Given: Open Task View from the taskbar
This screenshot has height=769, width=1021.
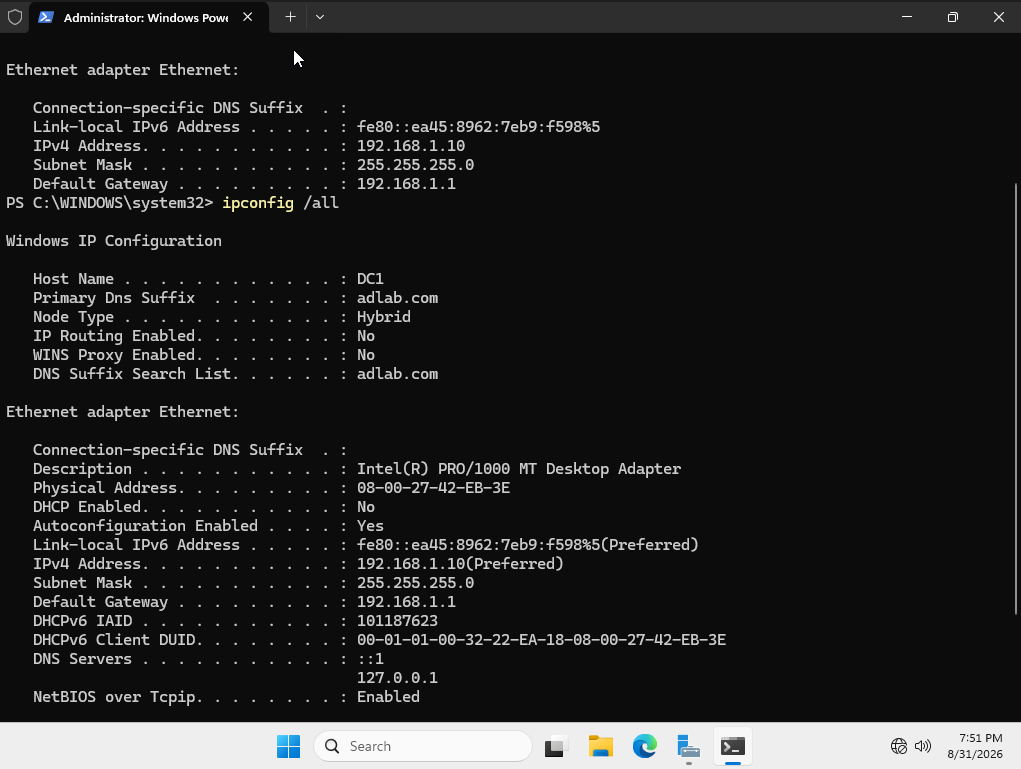Looking at the screenshot, I should [556, 746].
